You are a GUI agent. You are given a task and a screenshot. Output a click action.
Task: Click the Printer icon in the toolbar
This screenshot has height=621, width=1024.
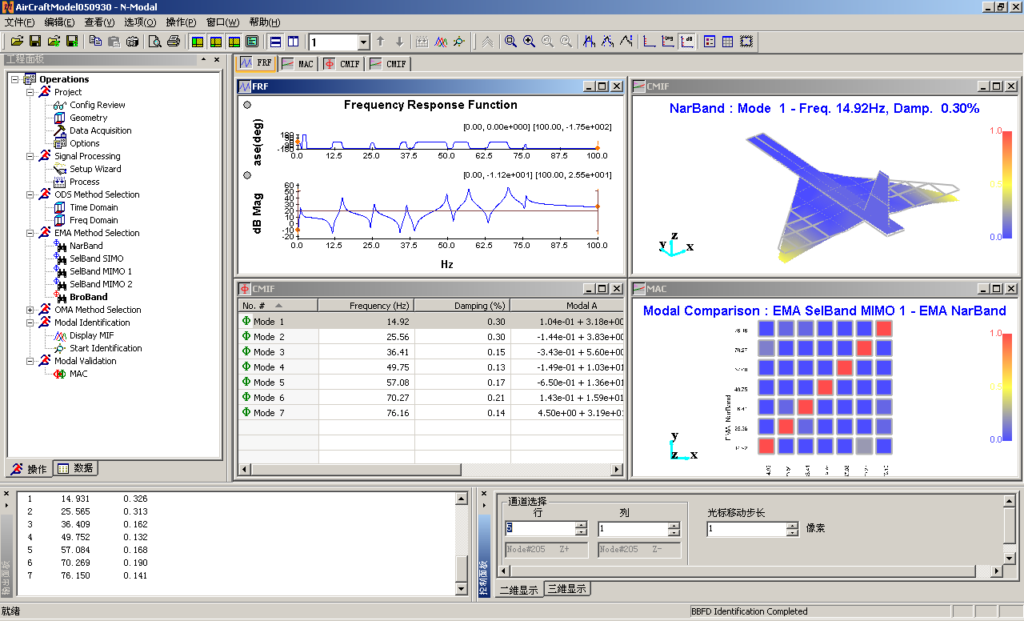pos(173,41)
